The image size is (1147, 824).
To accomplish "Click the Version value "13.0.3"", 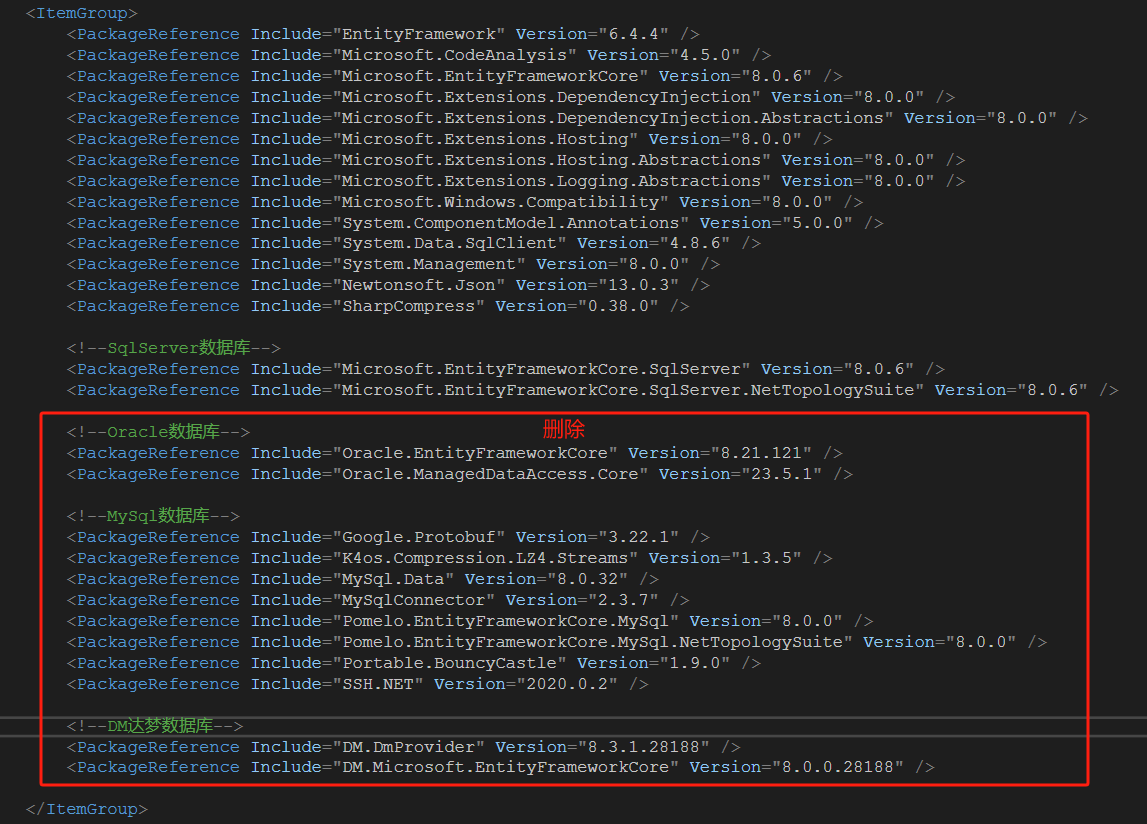I will point(639,285).
